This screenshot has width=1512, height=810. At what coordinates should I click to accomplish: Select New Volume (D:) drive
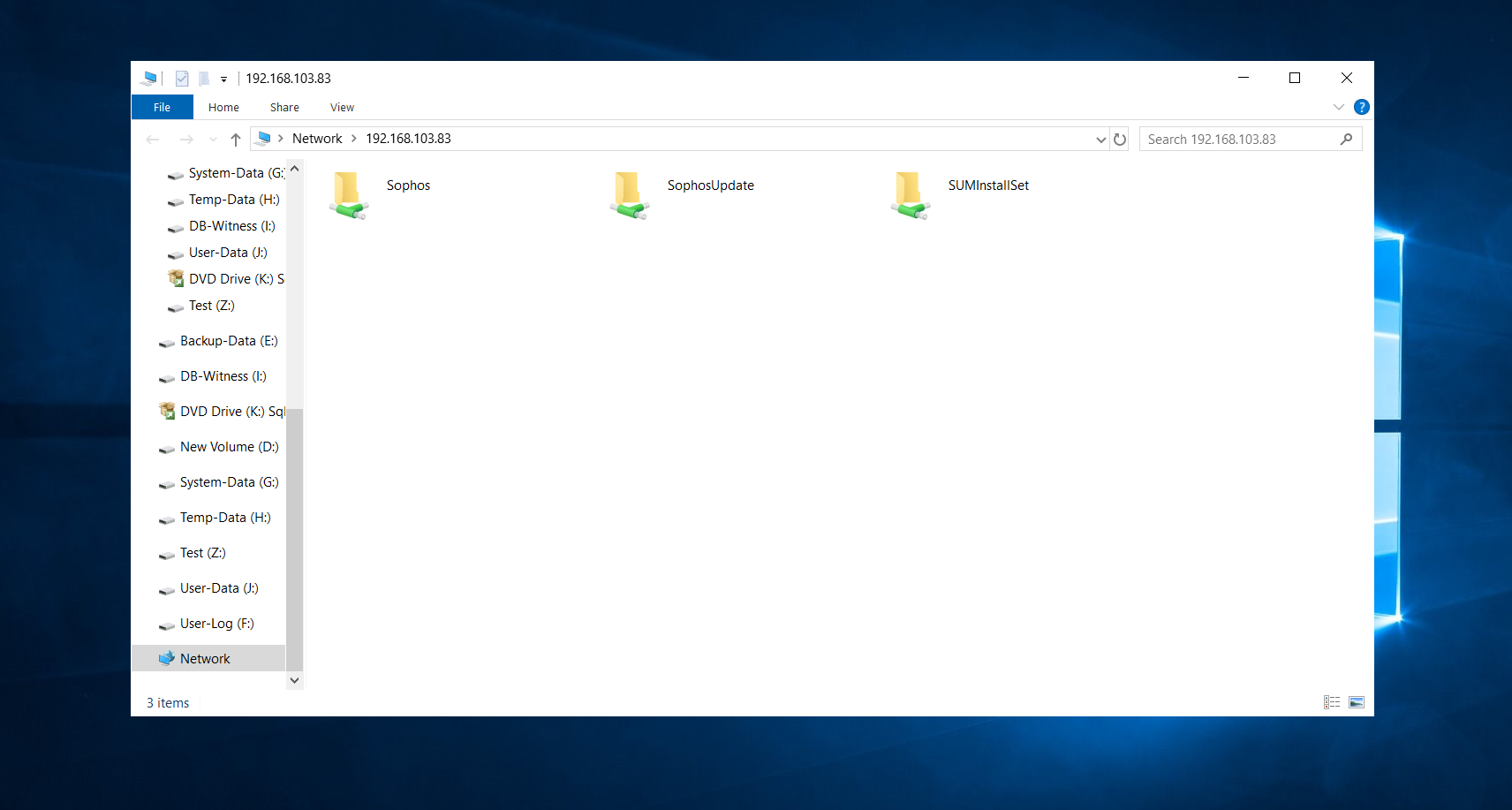coord(219,447)
